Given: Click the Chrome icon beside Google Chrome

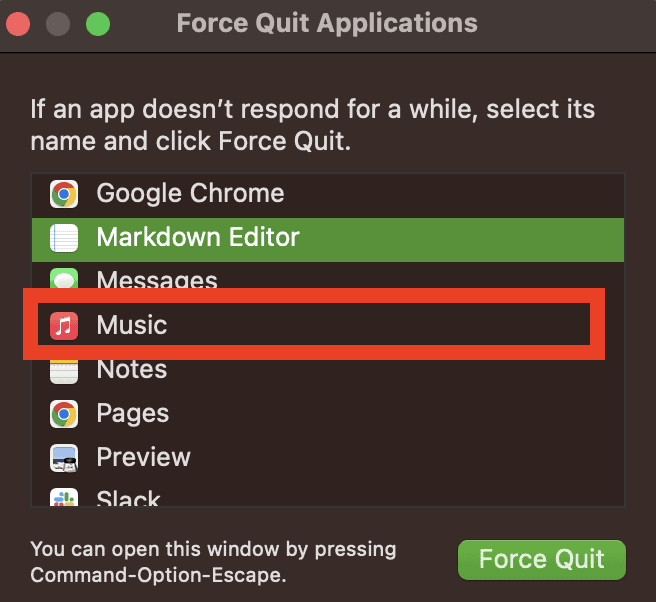Looking at the screenshot, I should [x=64, y=194].
